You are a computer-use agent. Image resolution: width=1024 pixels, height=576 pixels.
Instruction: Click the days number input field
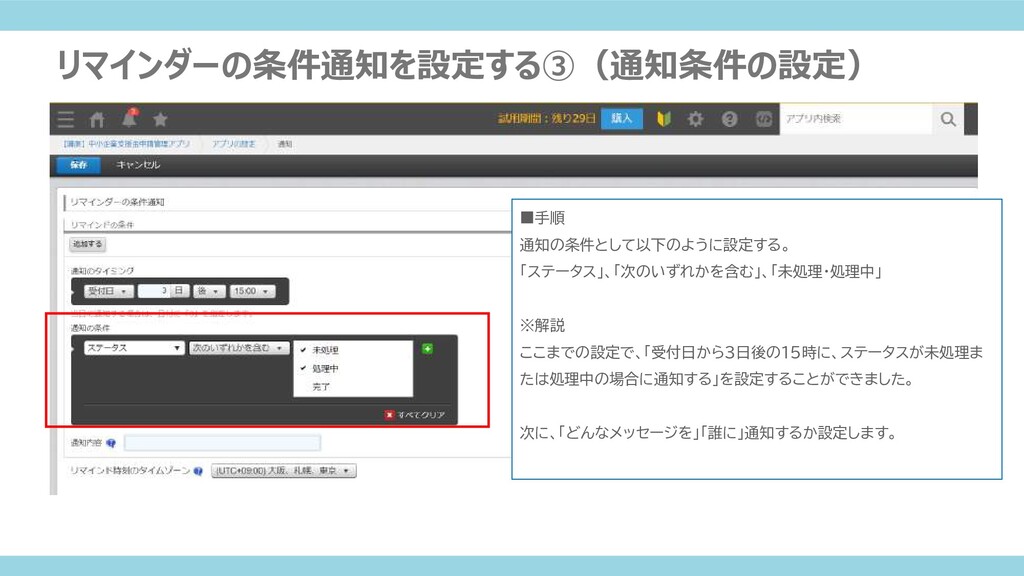[155, 291]
